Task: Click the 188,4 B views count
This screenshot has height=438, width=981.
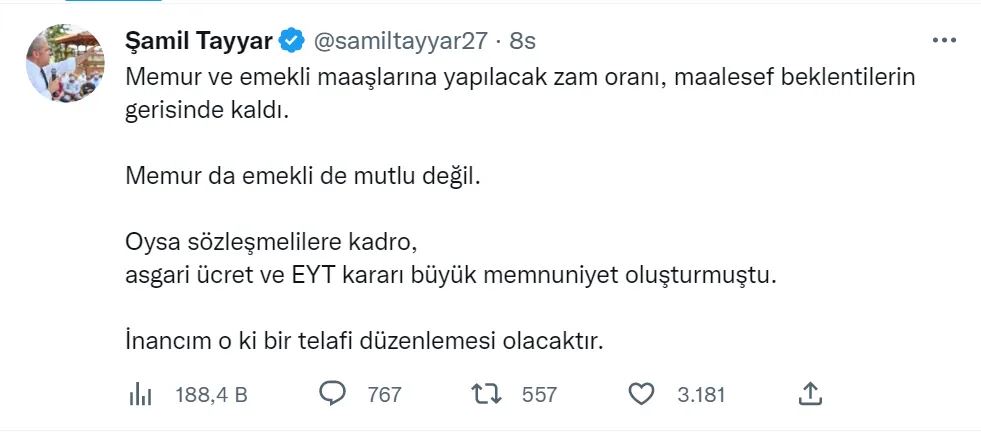Action: tap(211, 395)
